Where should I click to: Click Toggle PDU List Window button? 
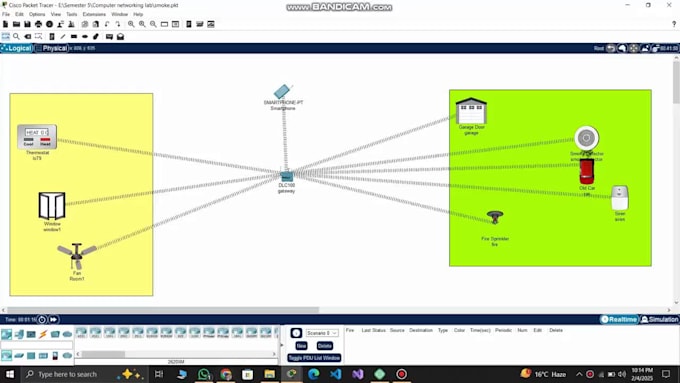click(x=314, y=358)
